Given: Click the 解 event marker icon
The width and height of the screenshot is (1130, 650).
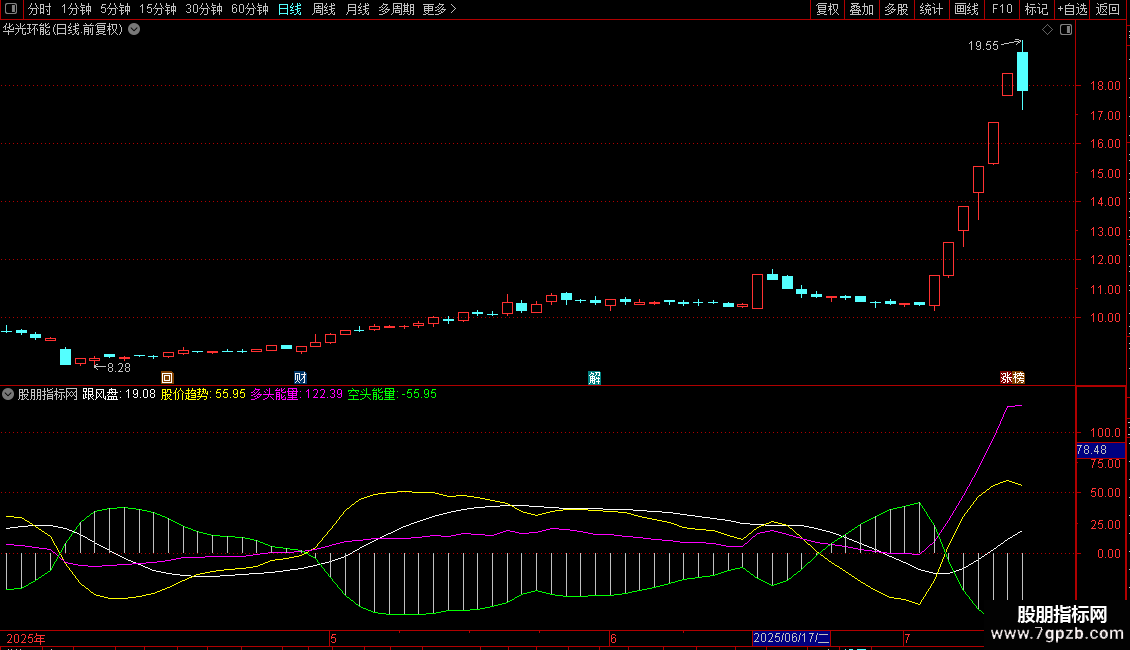Looking at the screenshot, I should coord(595,377).
